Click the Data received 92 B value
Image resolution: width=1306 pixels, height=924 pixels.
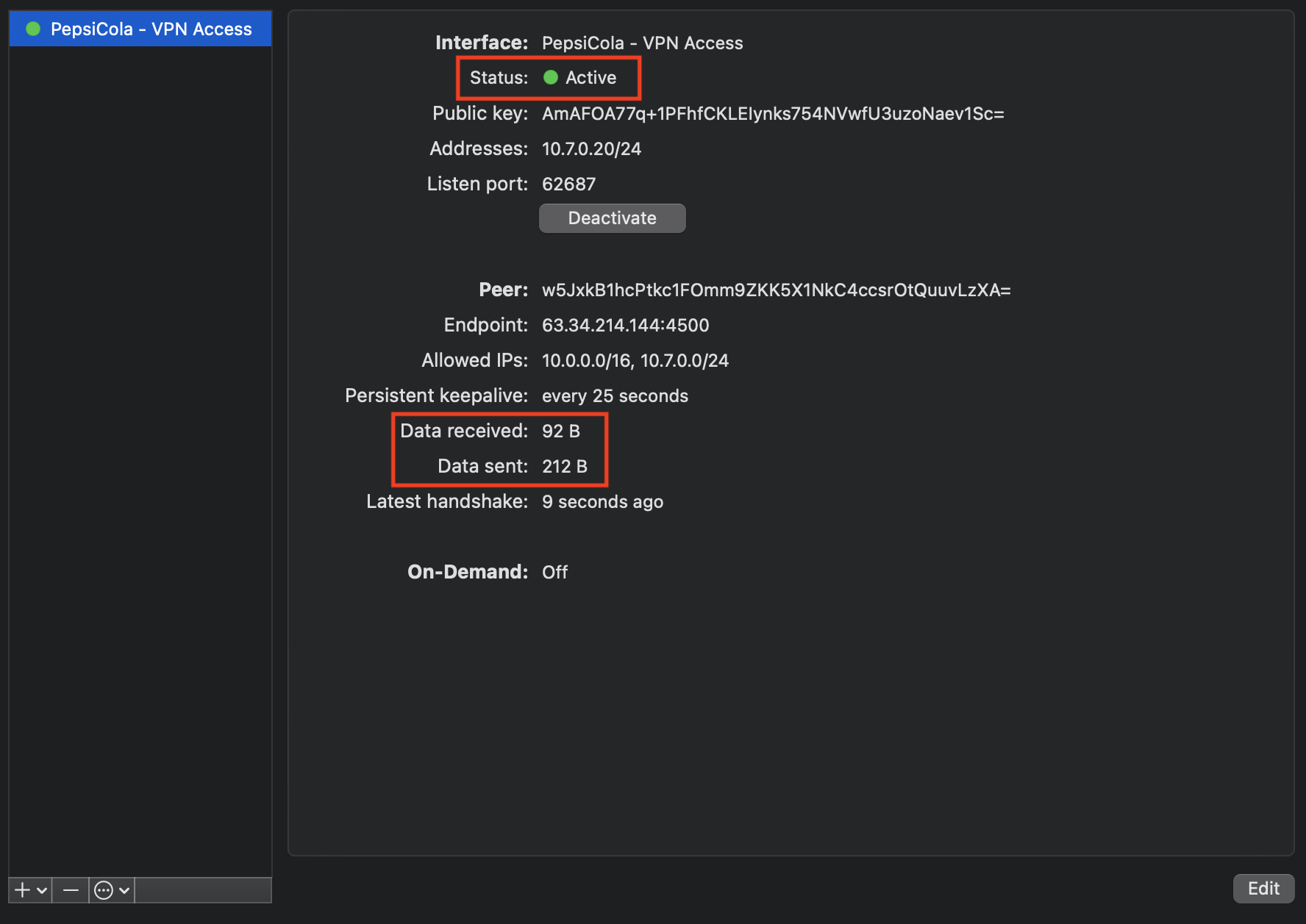click(560, 431)
